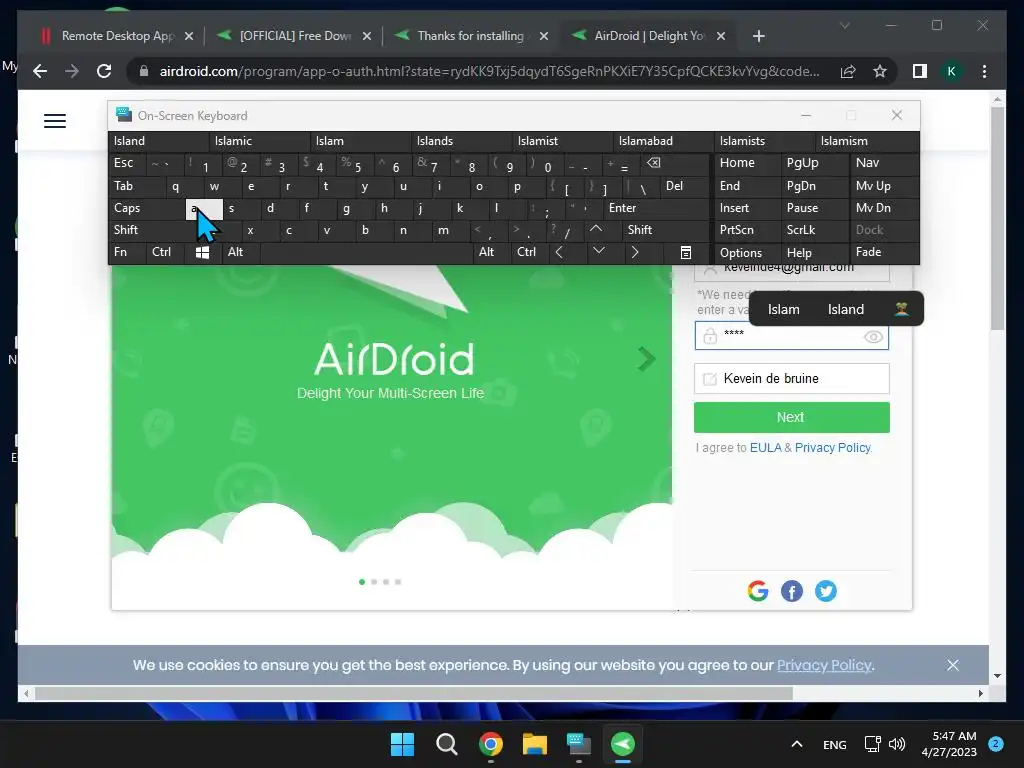Toggle Fn key on keyboard
This screenshot has height=768, width=1024.
[x=127, y=252]
